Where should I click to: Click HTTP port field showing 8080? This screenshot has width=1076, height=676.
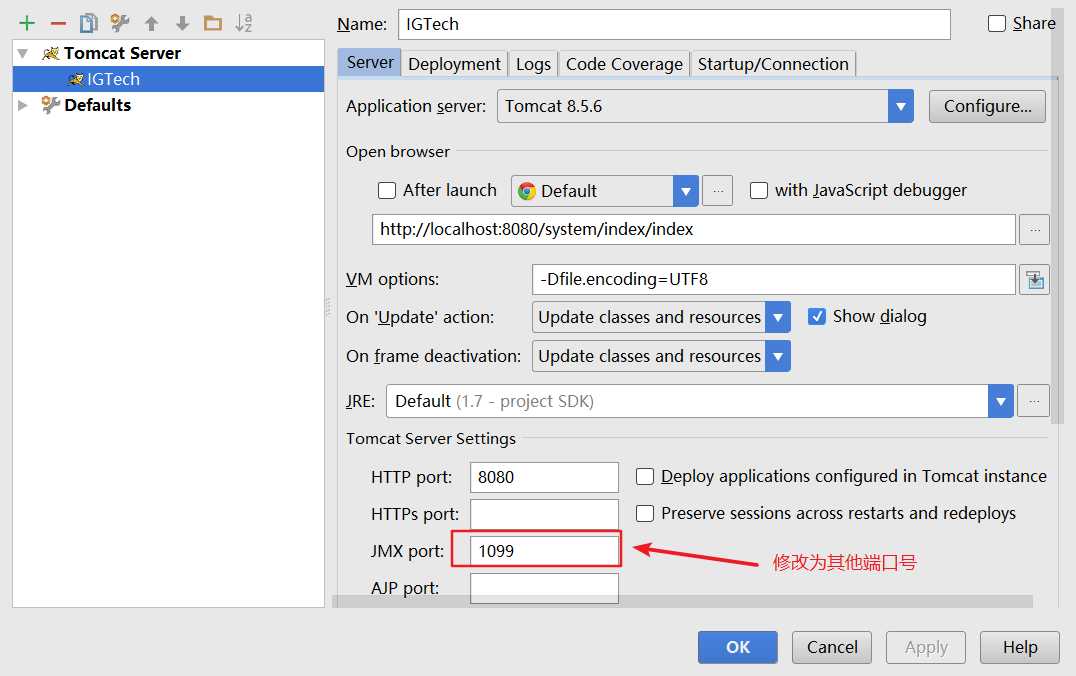(x=544, y=477)
